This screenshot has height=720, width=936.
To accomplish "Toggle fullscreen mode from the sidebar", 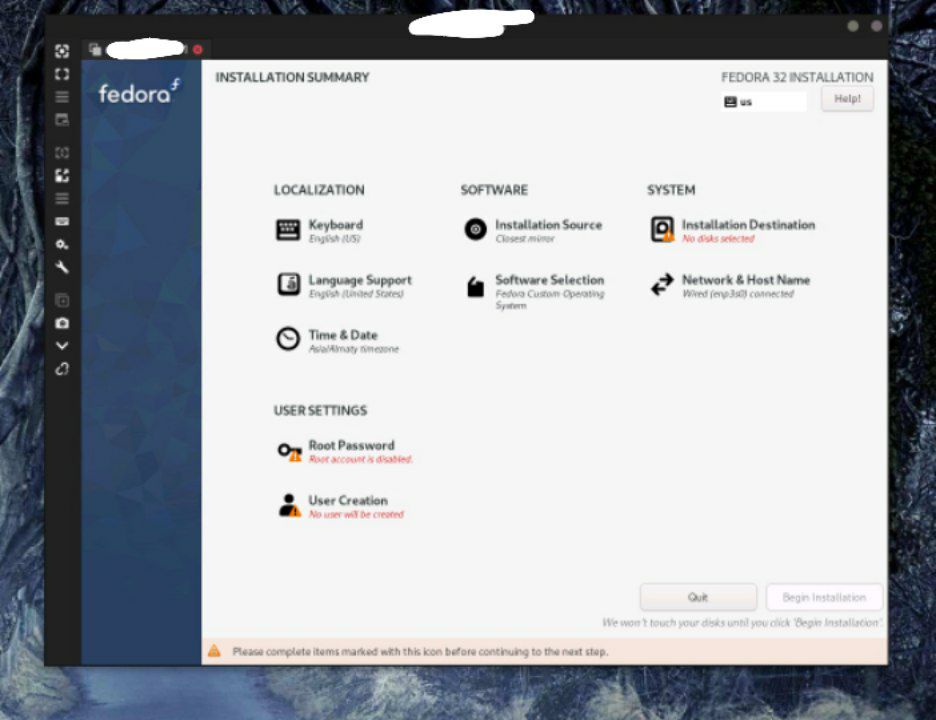I will pos(62,74).
